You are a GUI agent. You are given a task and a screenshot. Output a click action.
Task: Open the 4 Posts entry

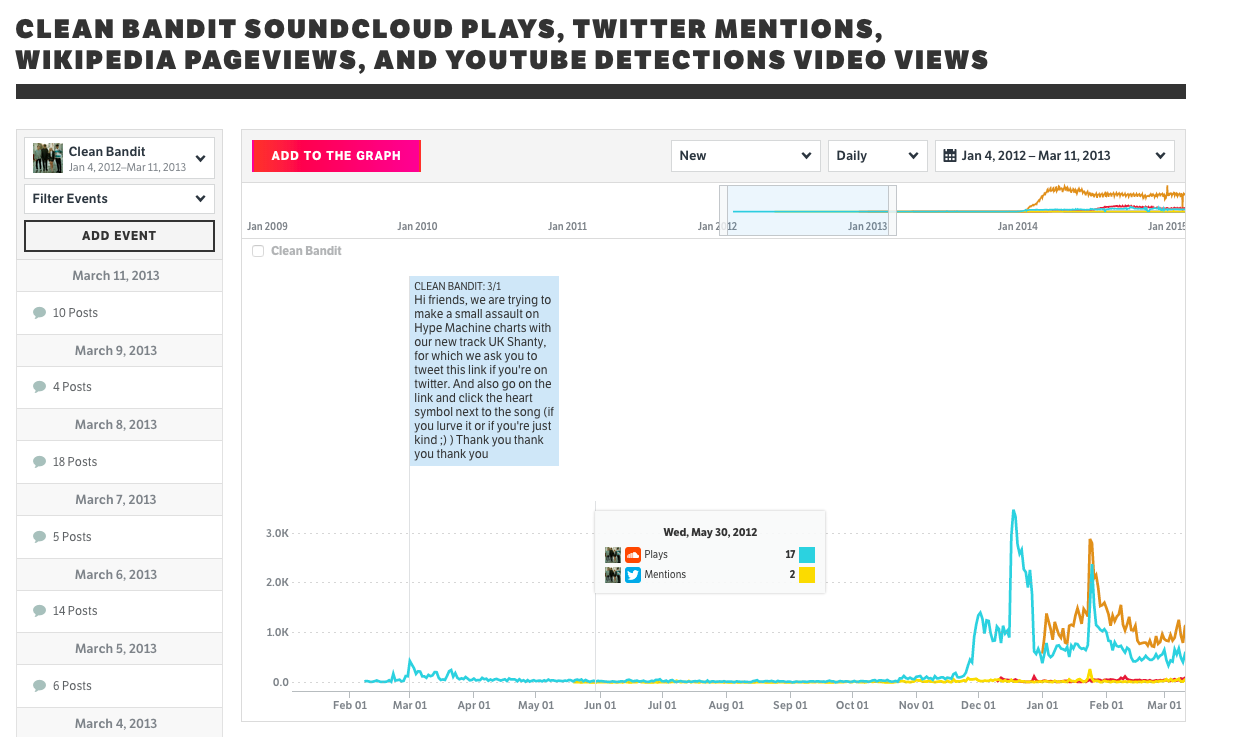[120, 387]
